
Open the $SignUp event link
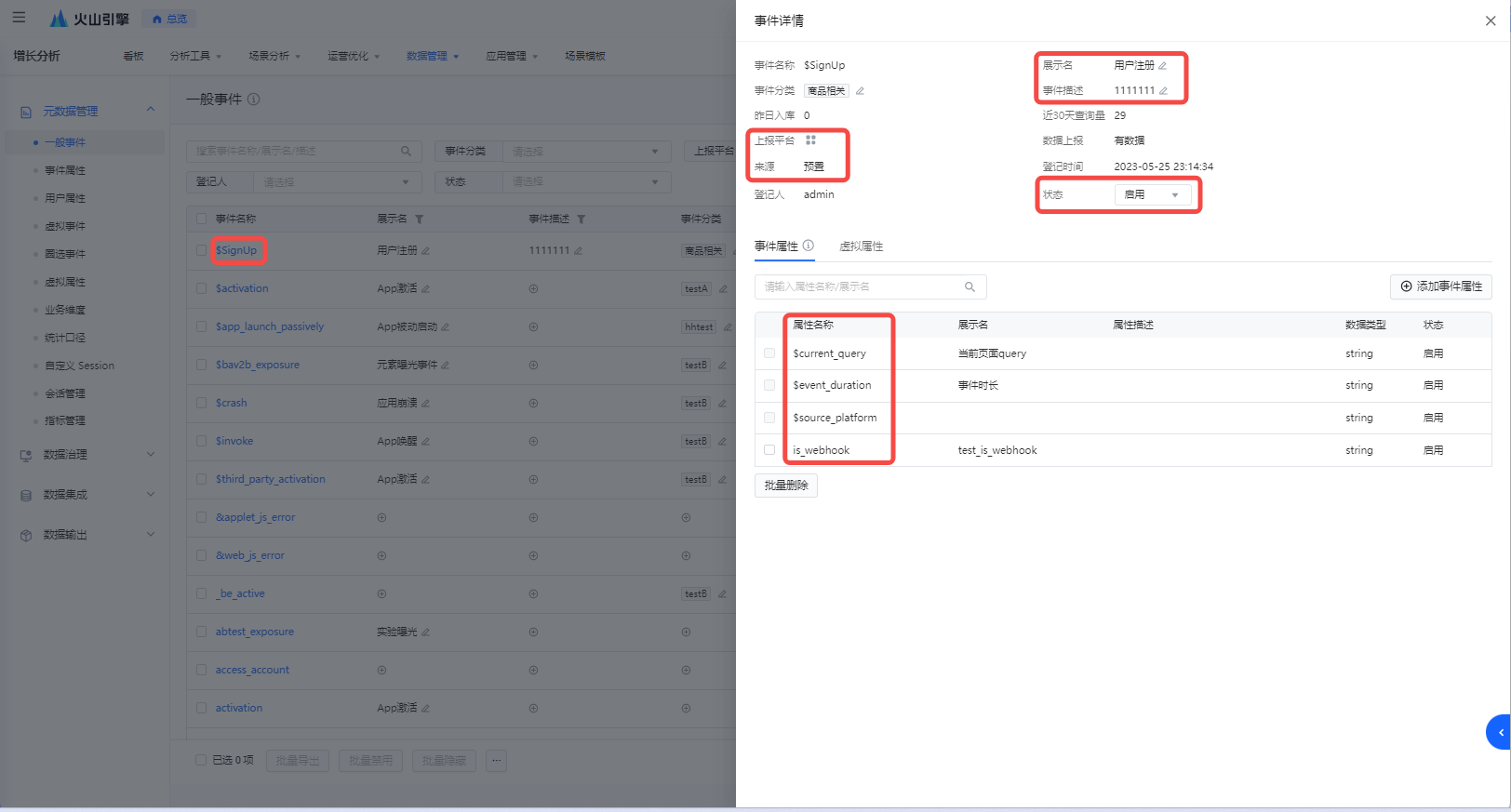(236, 250)
